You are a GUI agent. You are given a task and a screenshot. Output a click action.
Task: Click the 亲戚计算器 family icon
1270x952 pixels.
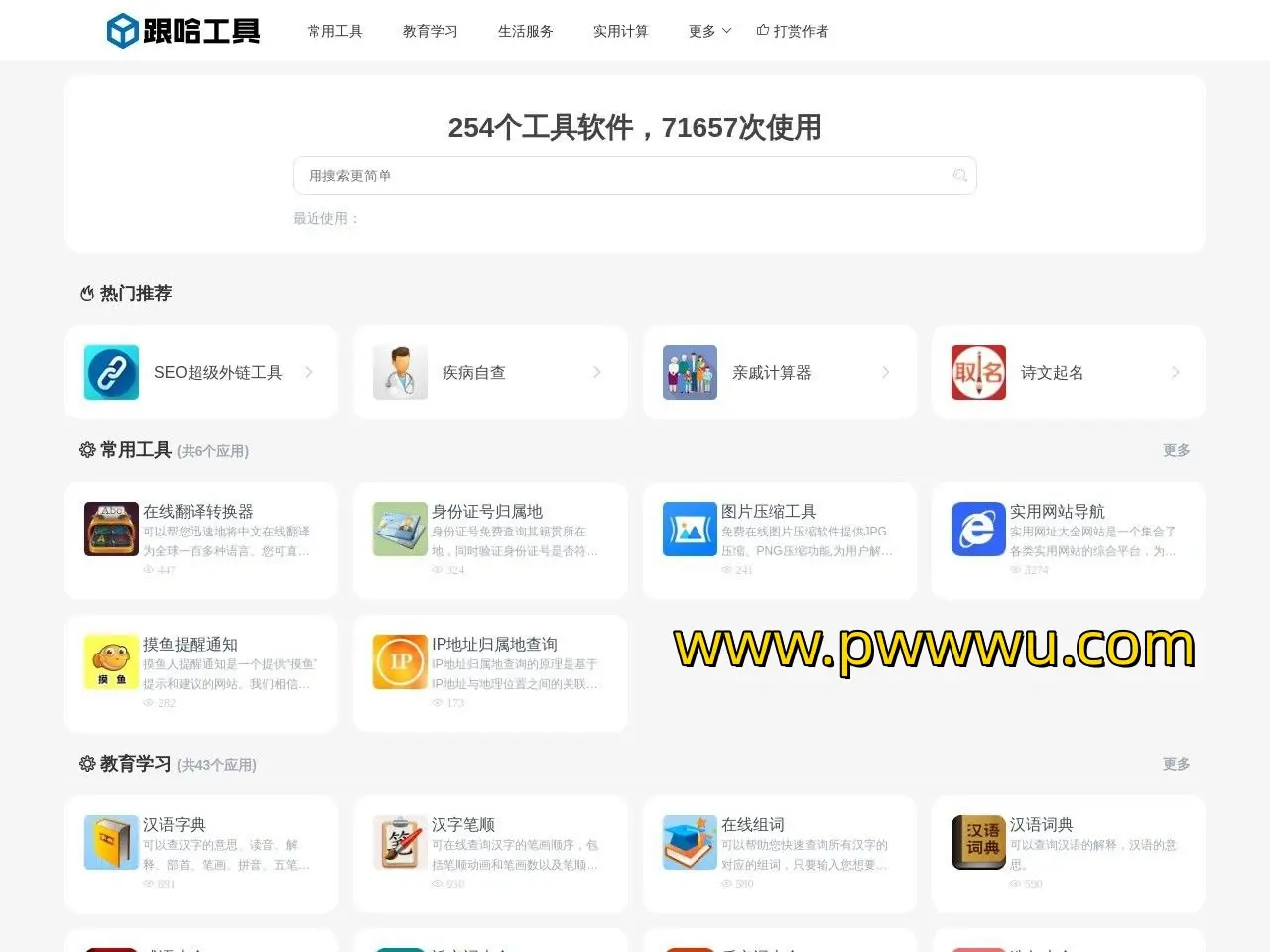(x=690, y=372)
